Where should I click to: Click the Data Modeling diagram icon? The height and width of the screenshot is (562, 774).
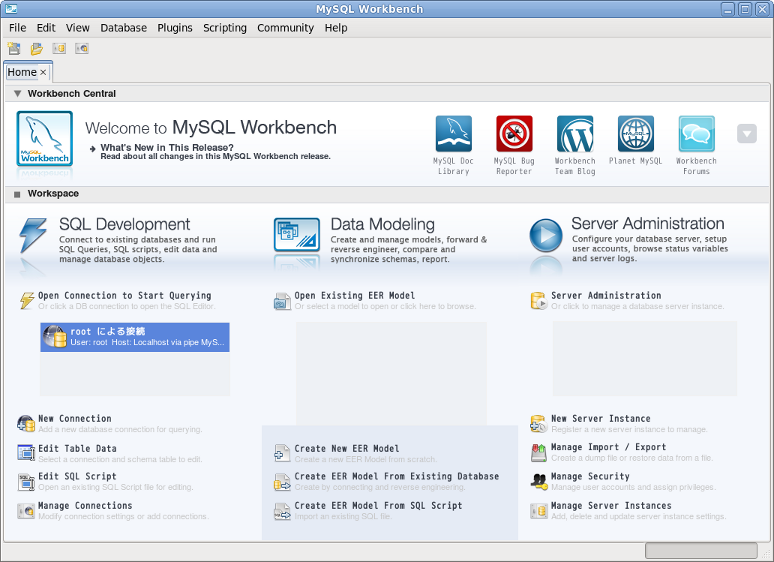coord(297,235)
